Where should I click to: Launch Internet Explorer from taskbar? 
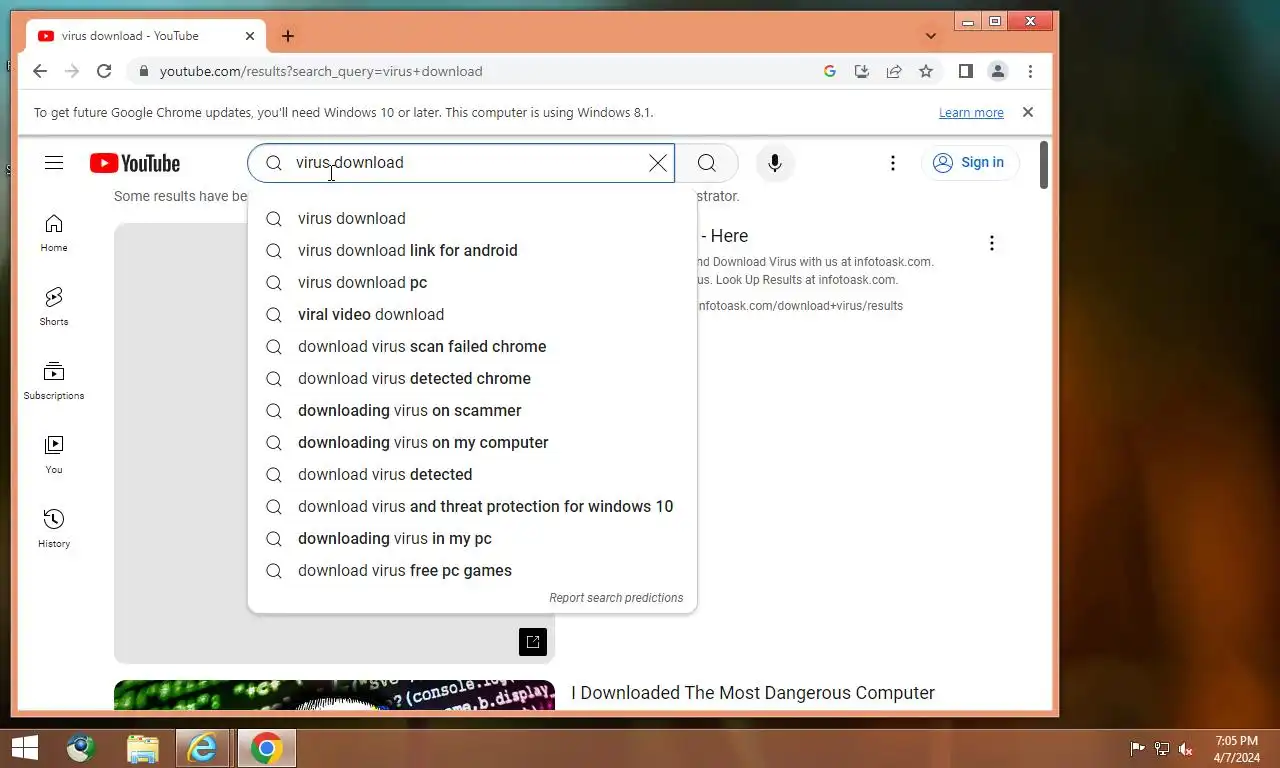point(203,748)
